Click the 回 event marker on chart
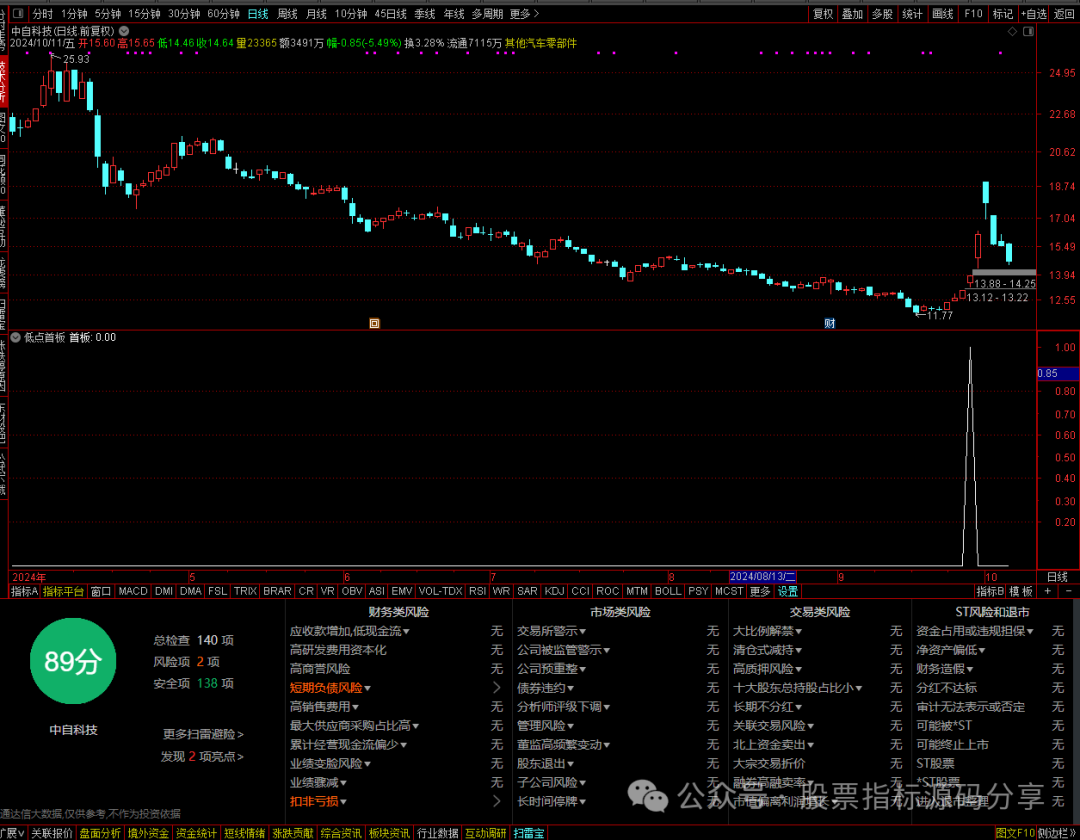 click(x=375, y=323)
